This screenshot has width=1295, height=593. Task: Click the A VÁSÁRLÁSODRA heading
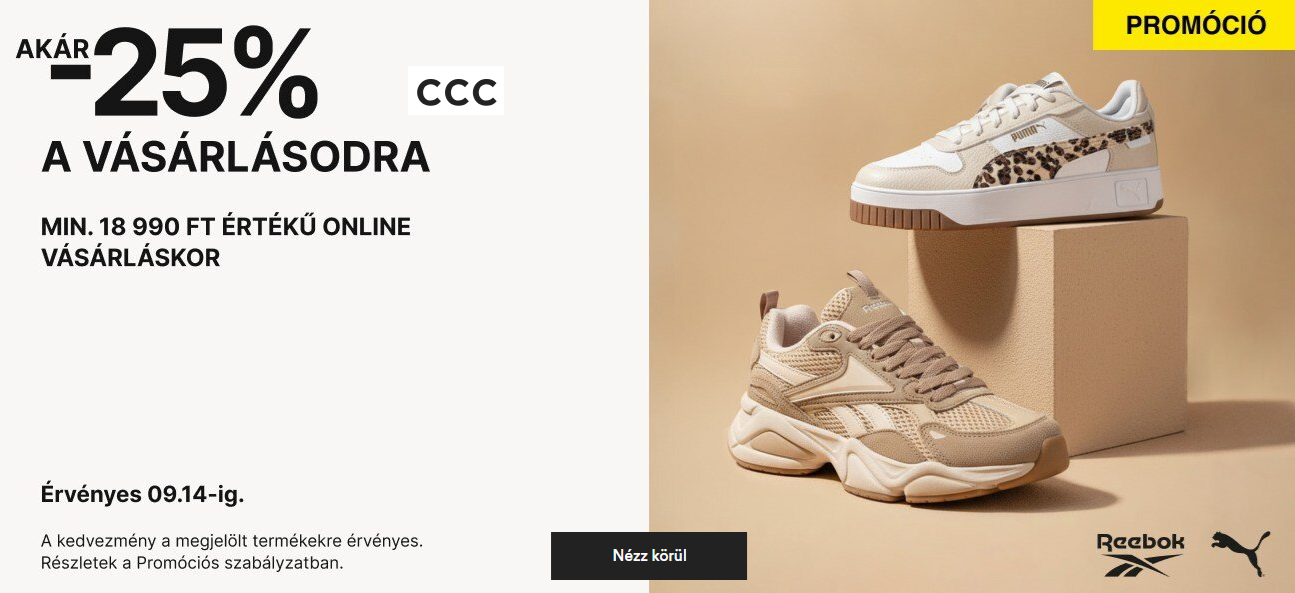(236, 158)
